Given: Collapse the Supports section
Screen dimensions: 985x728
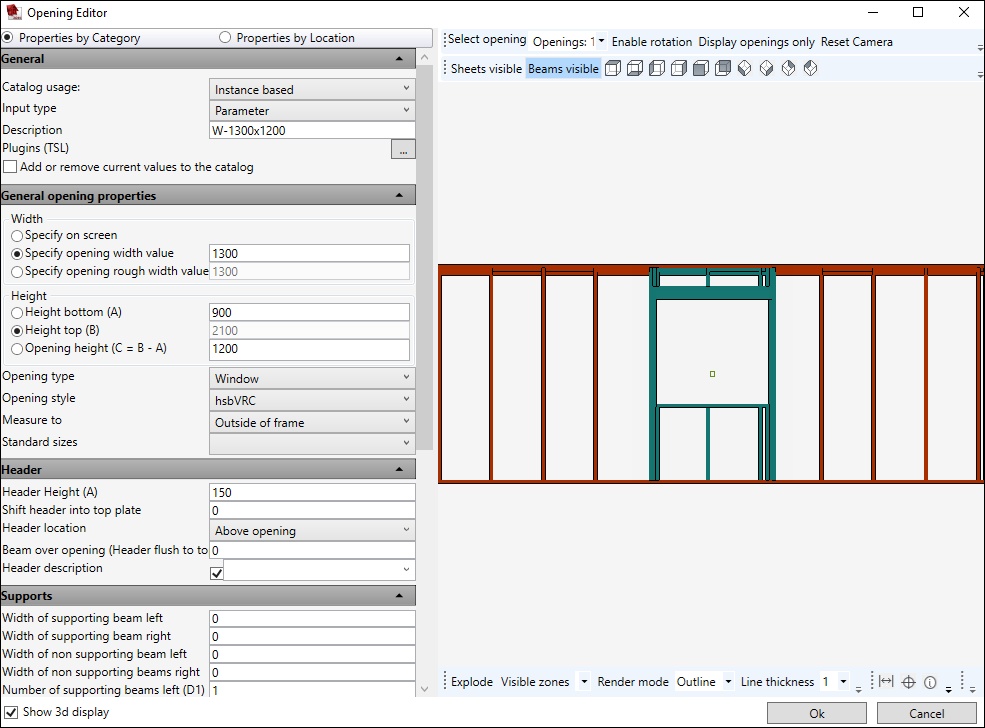Looking at the screenshot, I should pos(399,595).
